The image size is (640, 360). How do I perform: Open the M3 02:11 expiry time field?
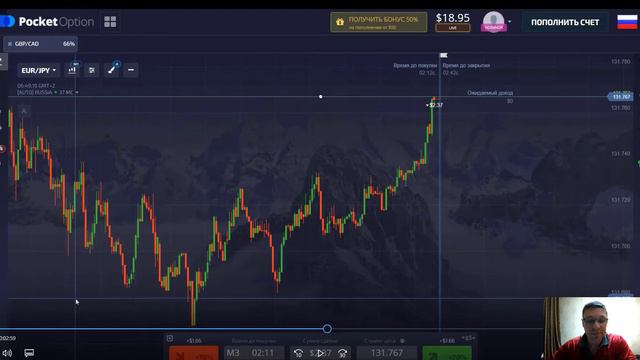click(254, 353)
